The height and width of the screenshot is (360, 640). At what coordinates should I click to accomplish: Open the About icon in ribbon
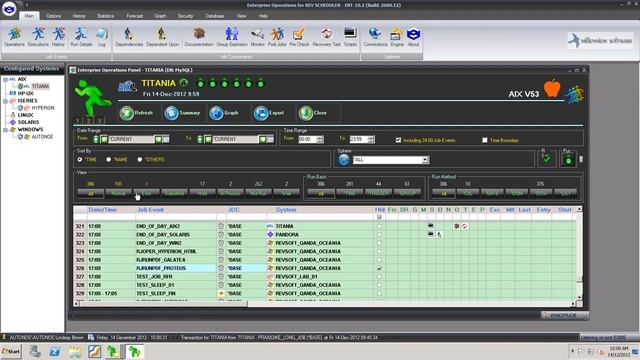pyautogui.click(x=413, y=37)
